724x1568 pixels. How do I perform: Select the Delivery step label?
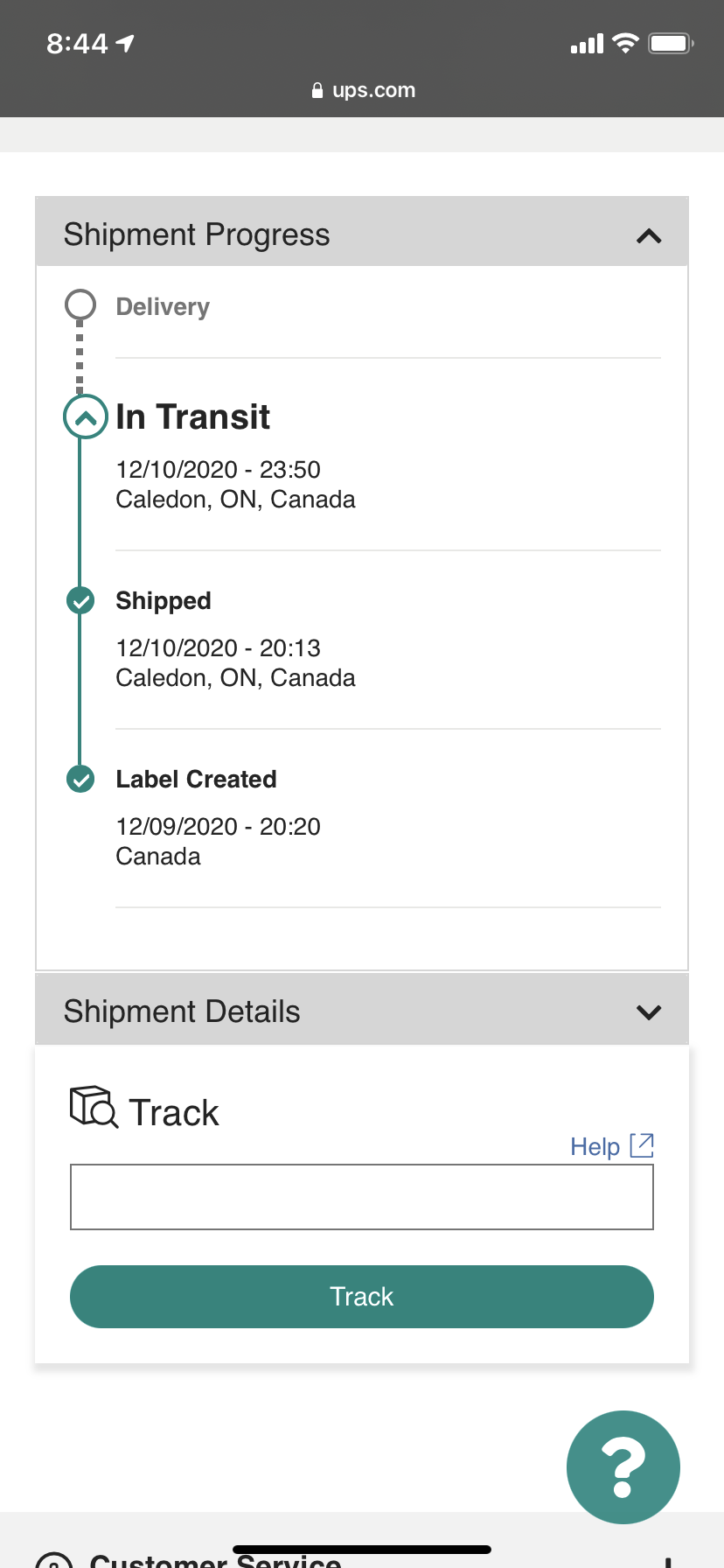click(163, 307)
